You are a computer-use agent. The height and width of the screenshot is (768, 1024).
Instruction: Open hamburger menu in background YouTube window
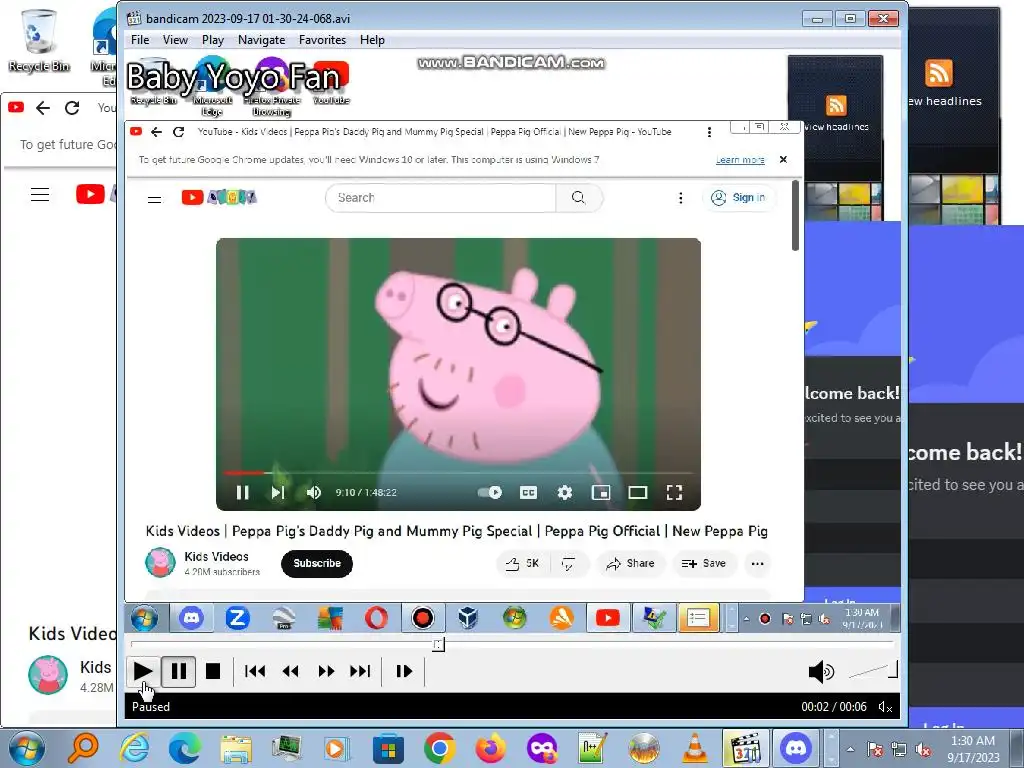click(40, 194)
